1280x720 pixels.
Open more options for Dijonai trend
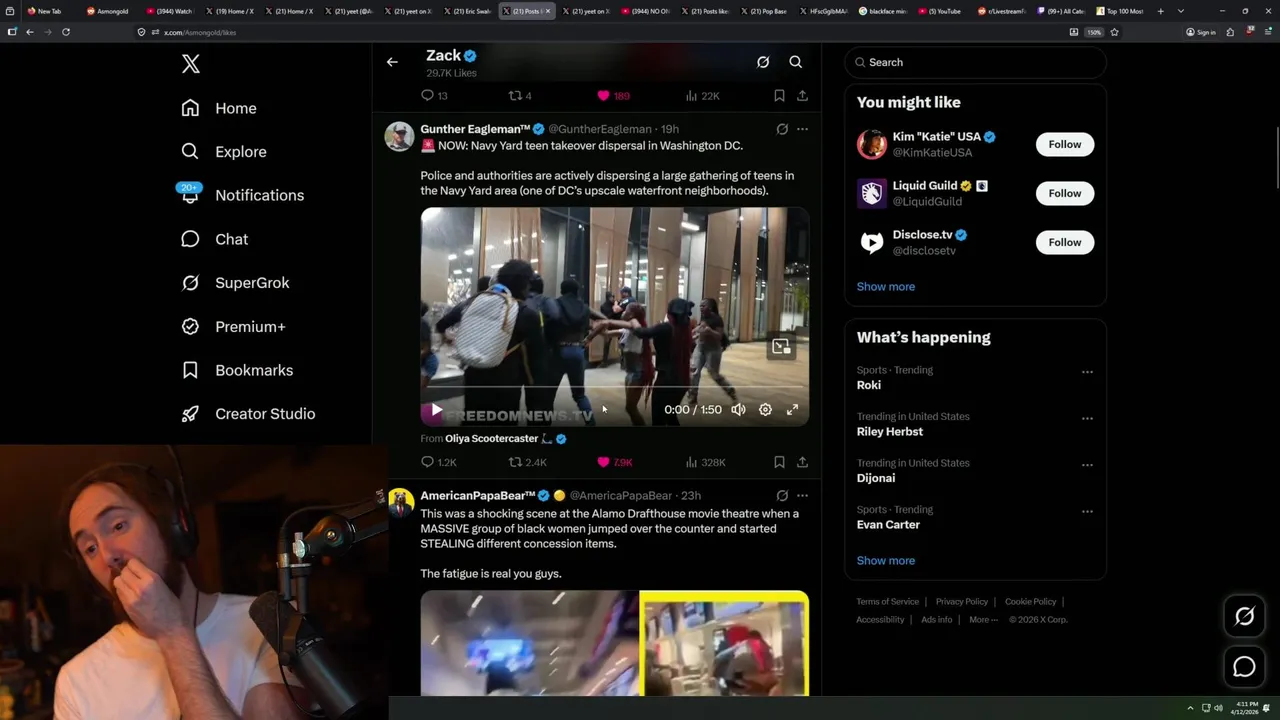(x=1087, y=465)
